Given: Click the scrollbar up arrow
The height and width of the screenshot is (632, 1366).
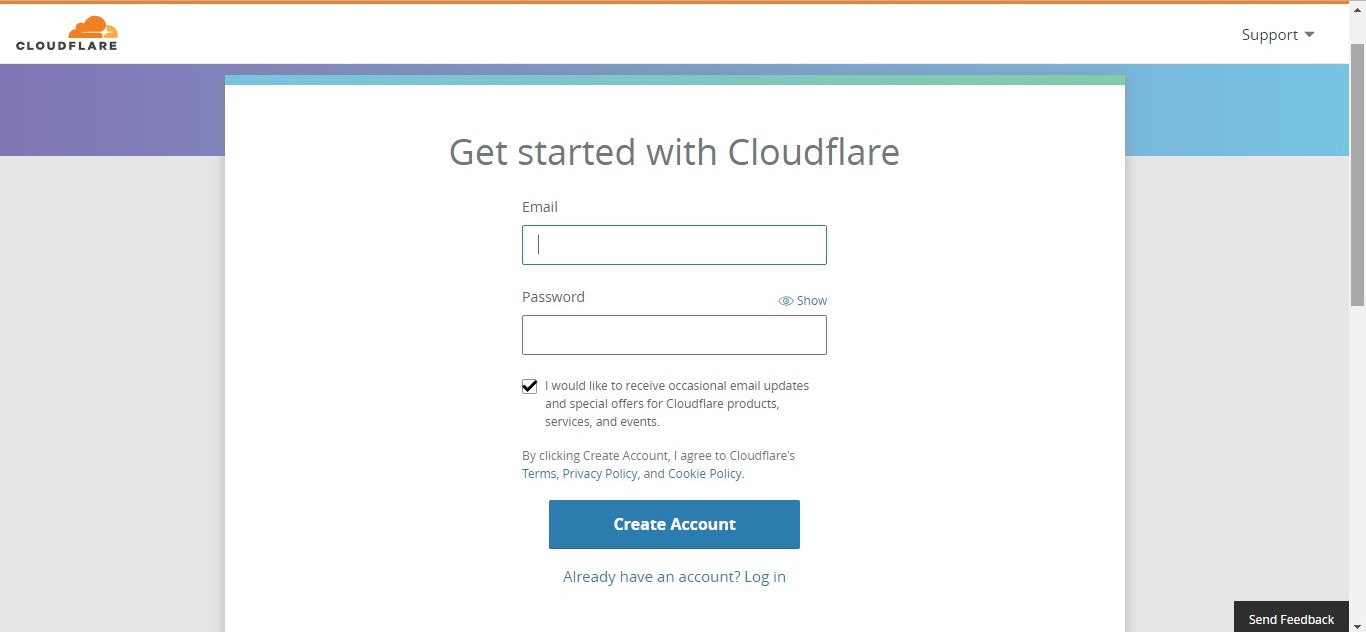Looking at the screenshot, I should click(1358, 9).
